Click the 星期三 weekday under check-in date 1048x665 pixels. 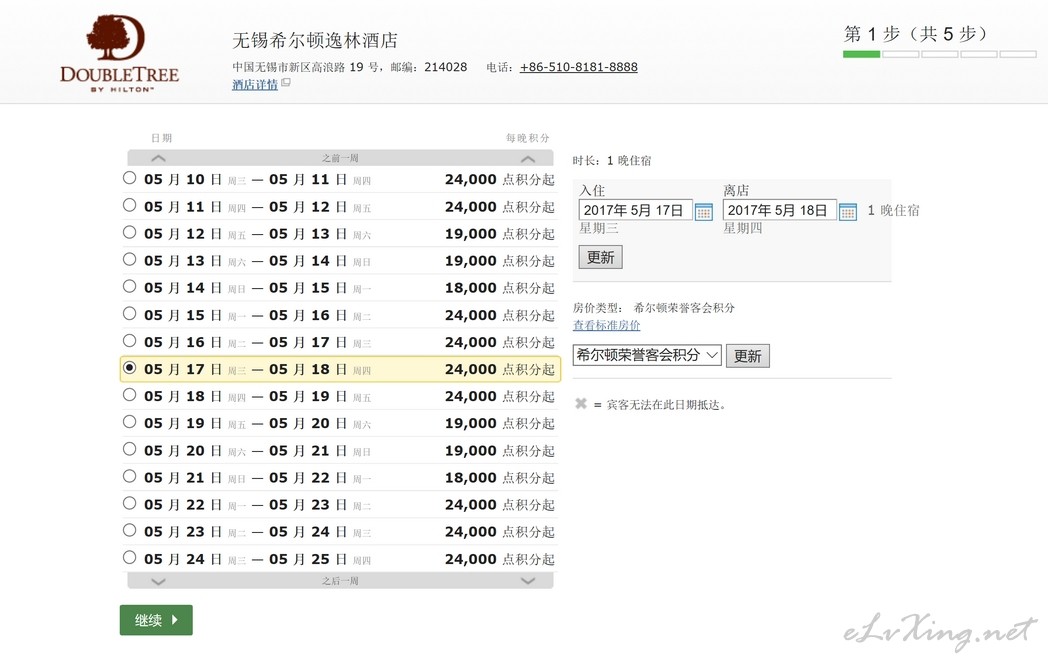pyautogui.click(x=598, y=228)
